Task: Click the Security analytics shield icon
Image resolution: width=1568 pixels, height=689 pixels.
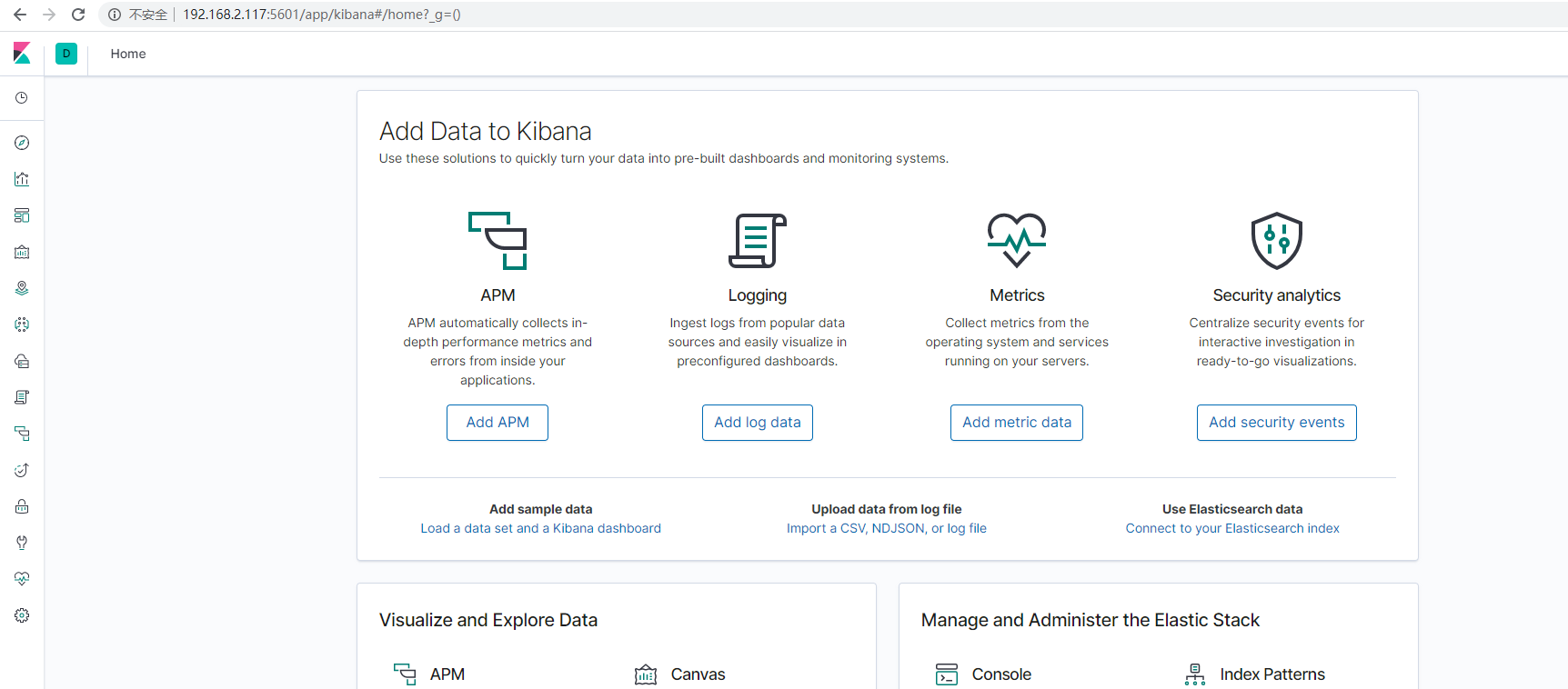Action: point(1277,241)
